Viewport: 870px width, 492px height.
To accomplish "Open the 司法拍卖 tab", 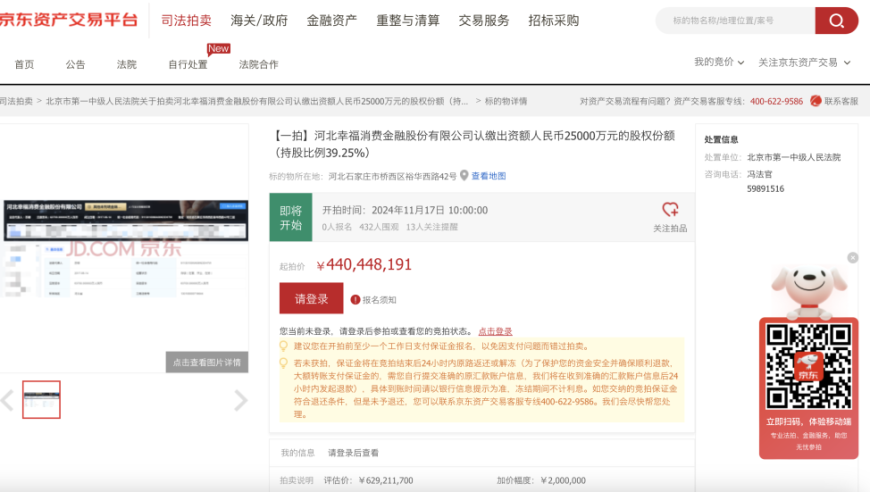I will coord(186,21).
